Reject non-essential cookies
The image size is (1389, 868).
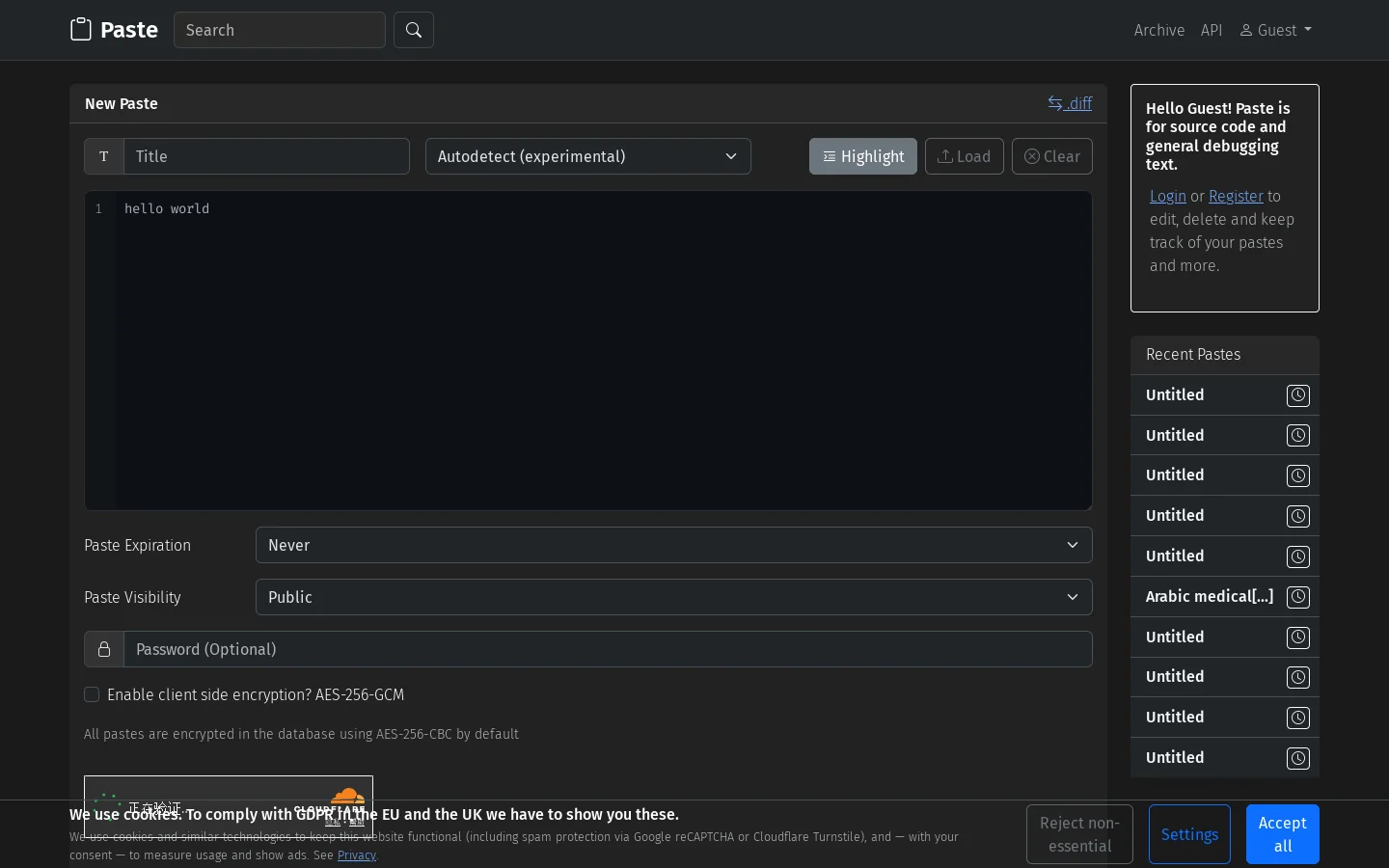tap(1079, 834)
